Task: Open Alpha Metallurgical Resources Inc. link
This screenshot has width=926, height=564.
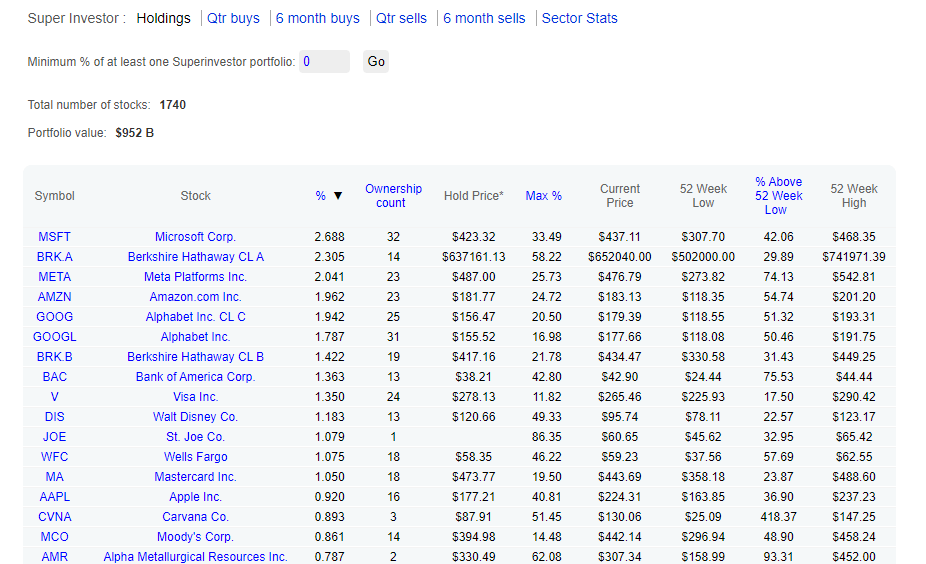Action: (x=195, y=557)
